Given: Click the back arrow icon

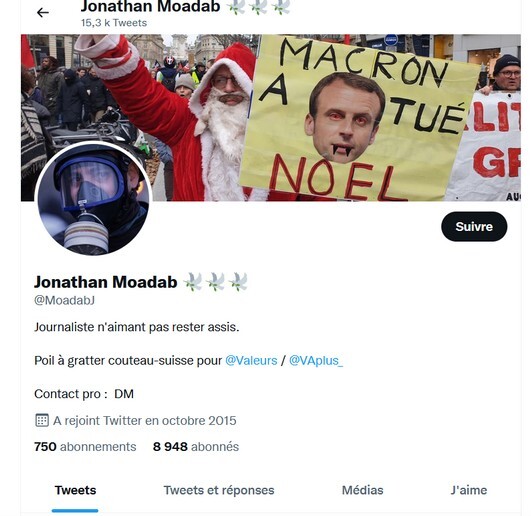Looking at the screenshot, I should click(x=43, y=13).
